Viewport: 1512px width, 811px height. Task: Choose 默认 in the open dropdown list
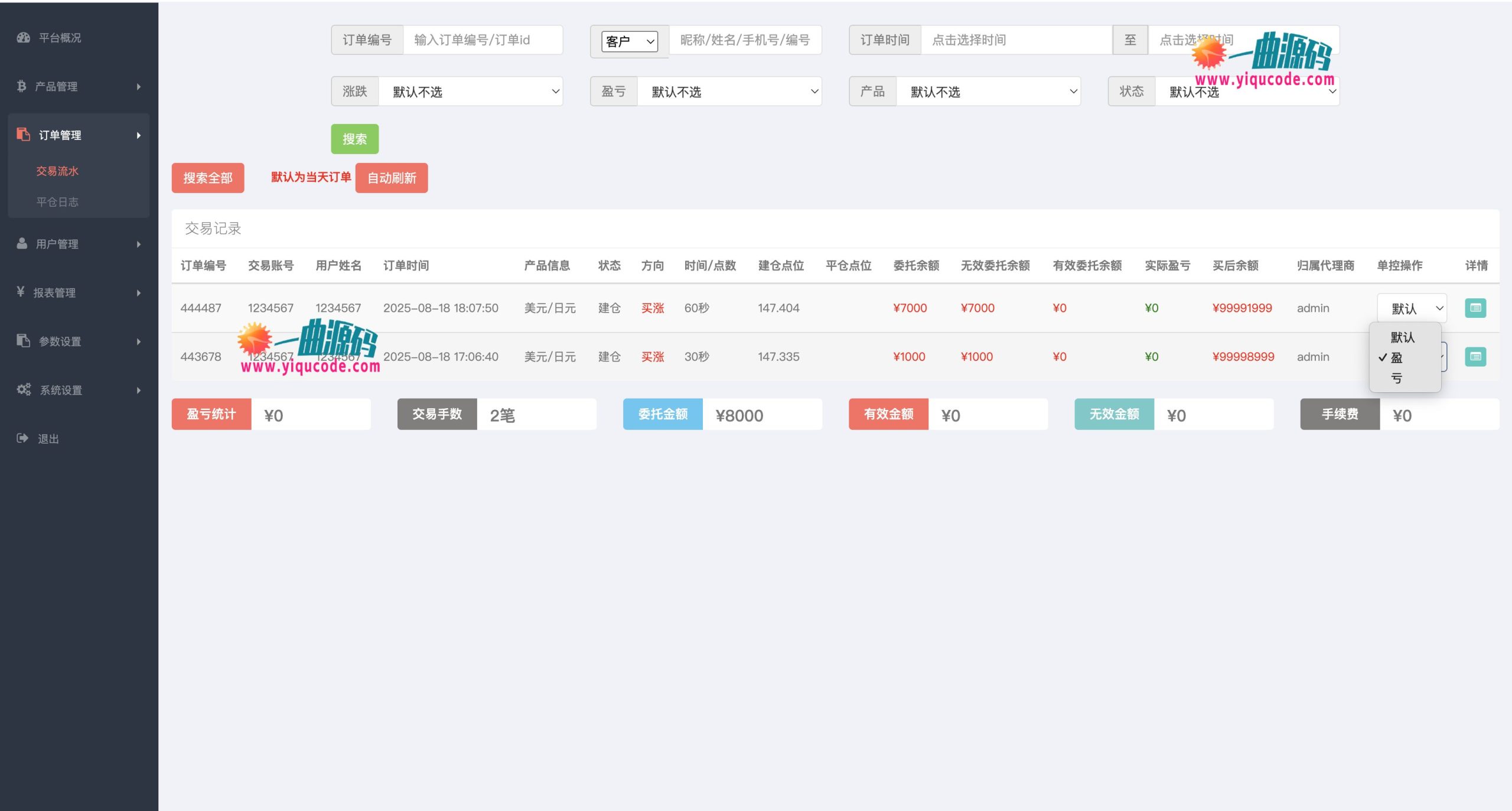pyautogui.click(x=1402, y=337)
